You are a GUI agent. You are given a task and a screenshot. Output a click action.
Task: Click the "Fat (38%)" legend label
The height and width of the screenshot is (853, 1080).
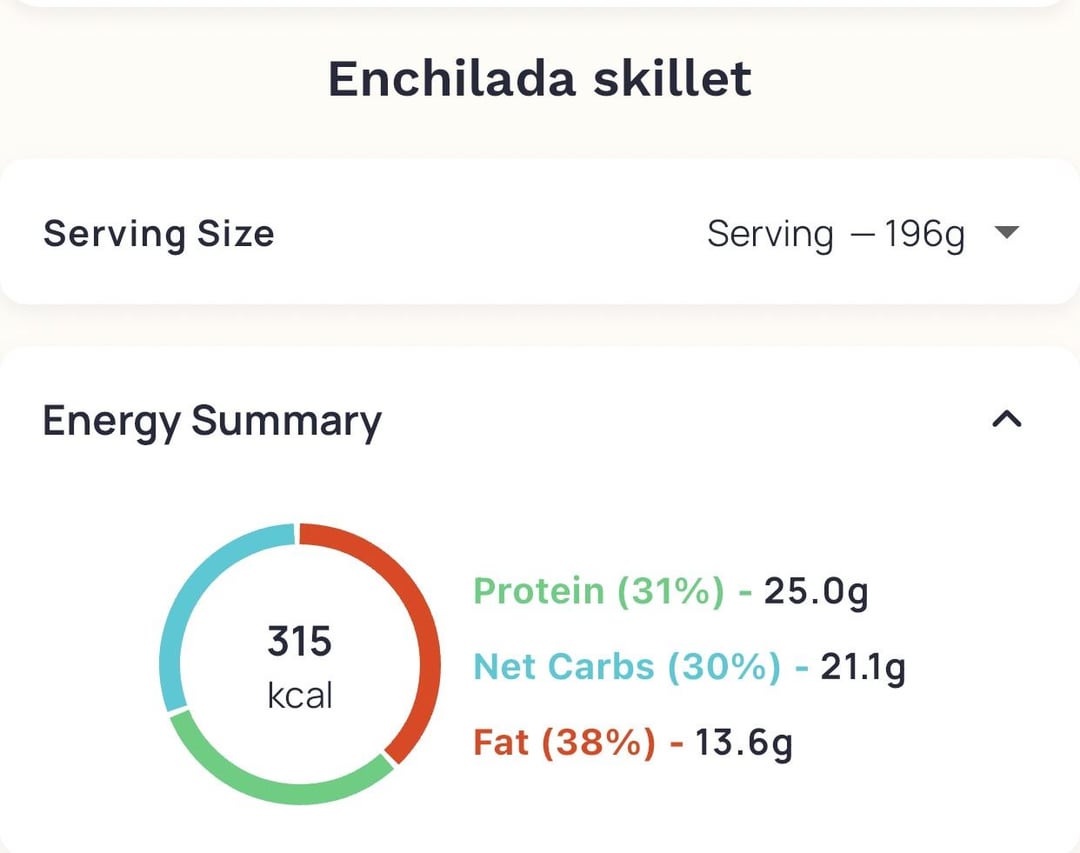tap(564, 743)
